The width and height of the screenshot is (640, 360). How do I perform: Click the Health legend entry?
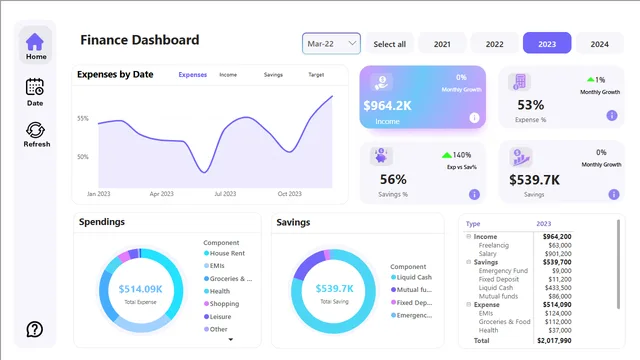(217, 291)
